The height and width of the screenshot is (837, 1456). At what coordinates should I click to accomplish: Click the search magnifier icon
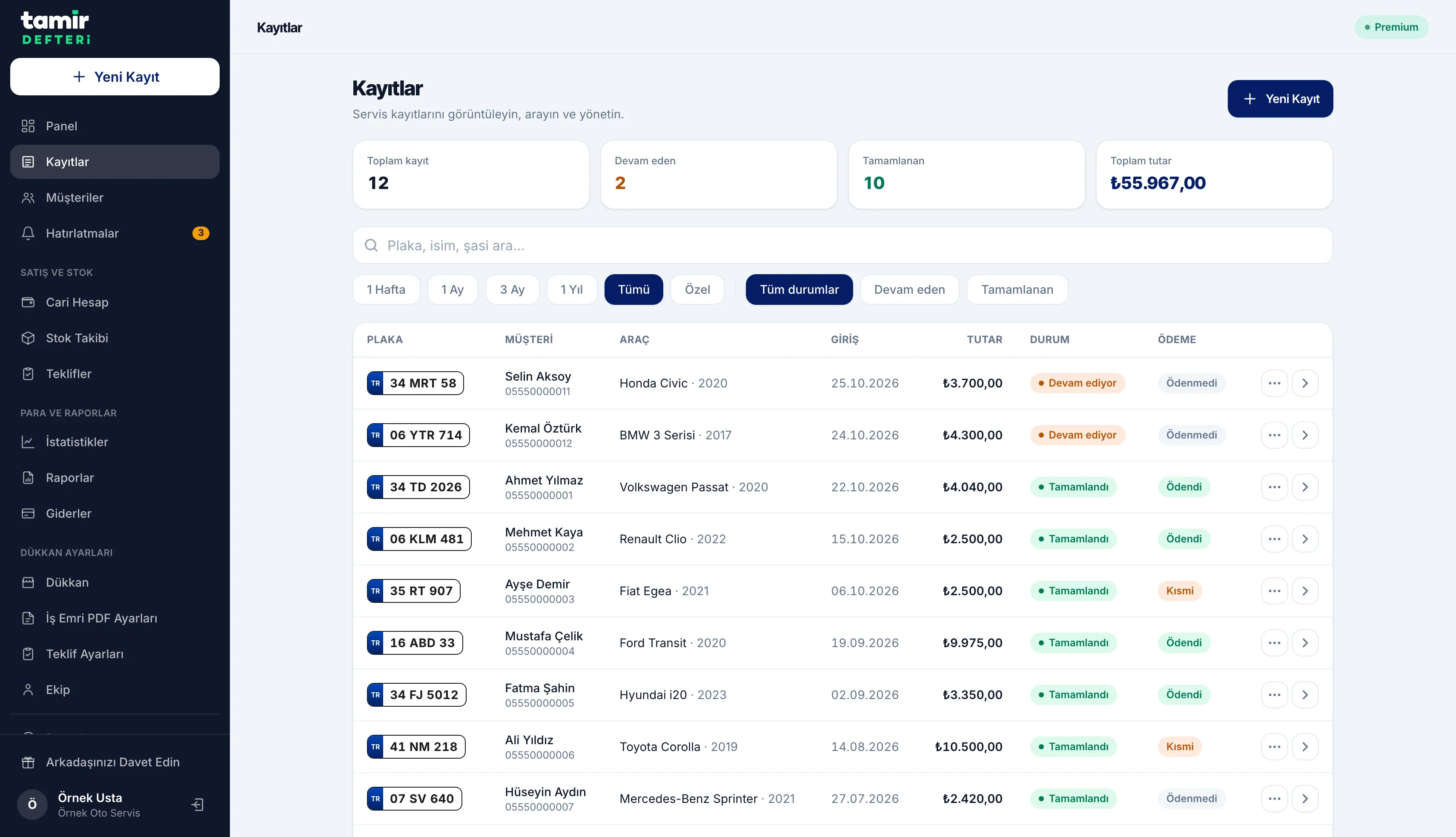tap(371, 246)
